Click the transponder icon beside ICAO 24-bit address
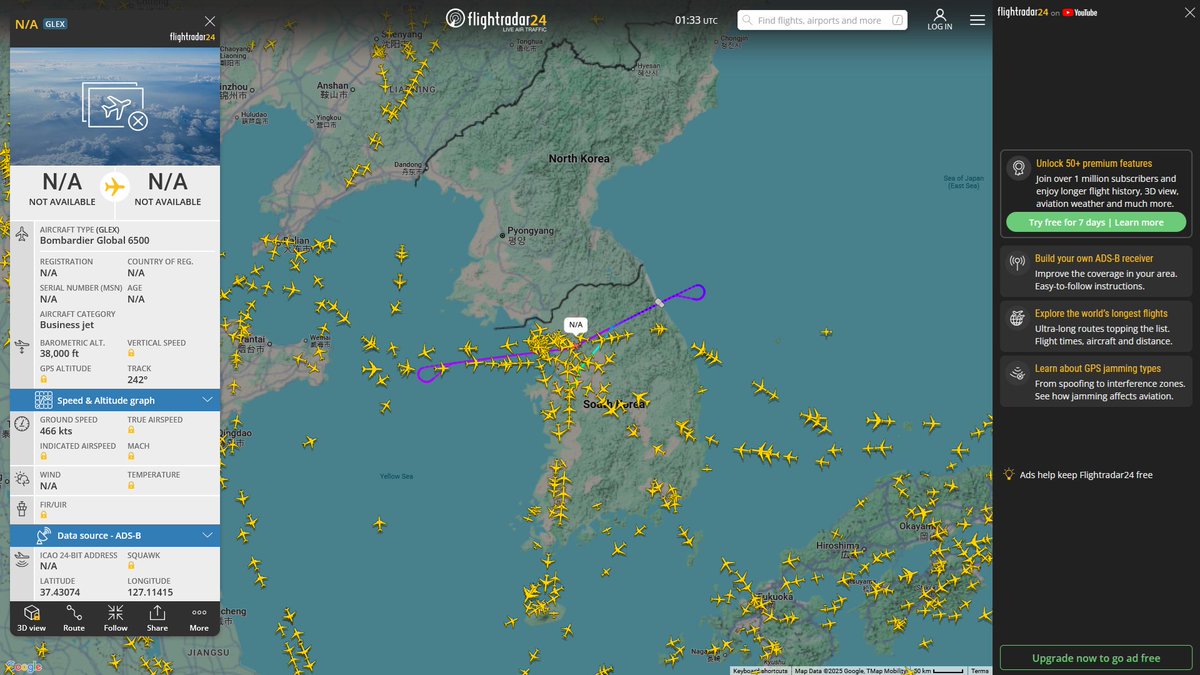This screenshot has height=675, width=1200. coord(23,560)
